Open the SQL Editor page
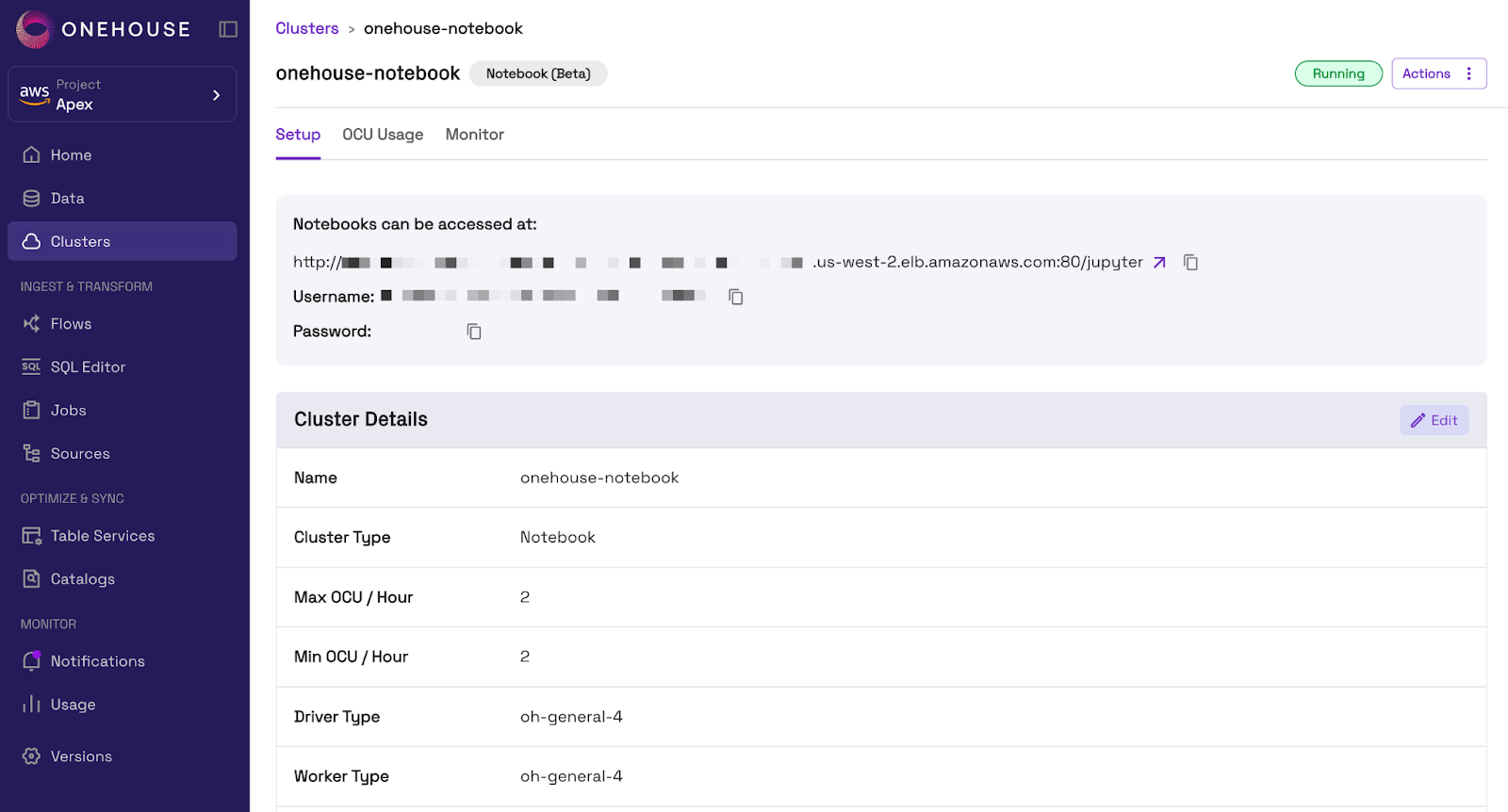Viewport: 1508px width, 812px height. [88, 366]
